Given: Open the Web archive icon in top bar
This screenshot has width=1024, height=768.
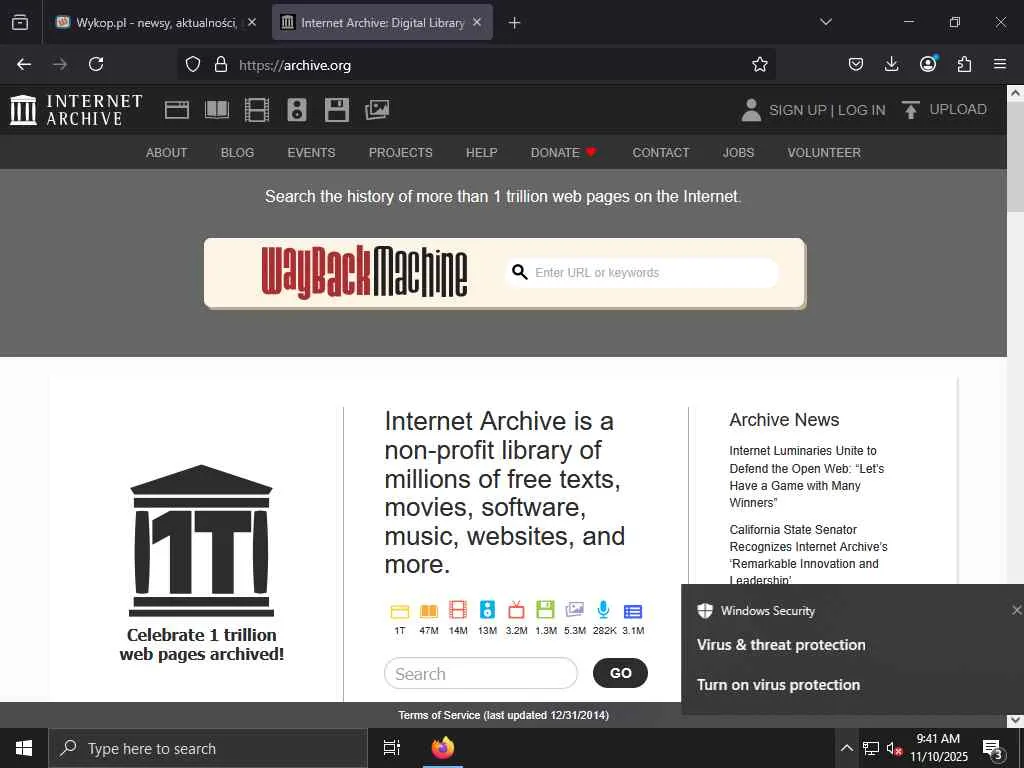Looking at the screenshot, I should (176, 110).
